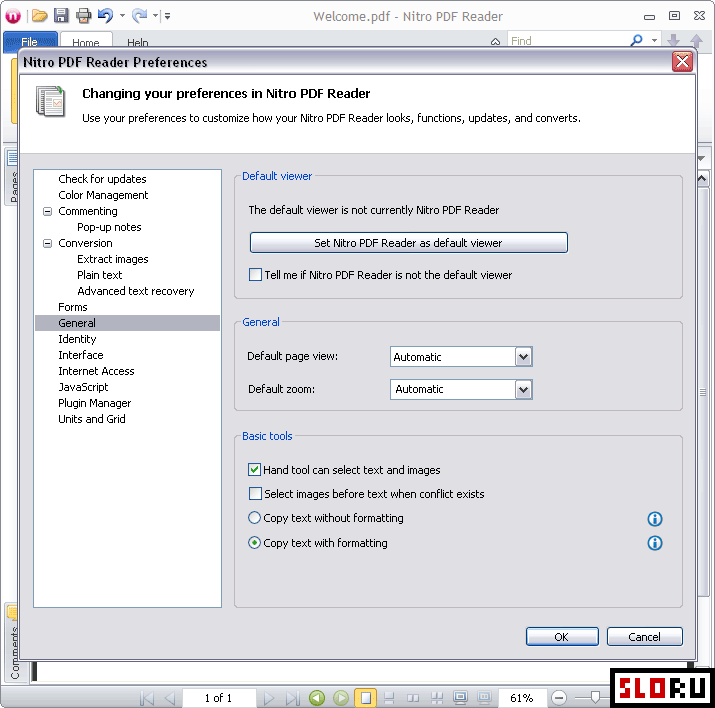The height and width of the screenshot is (708, 715).
Task: Click the Find search field
Action: point(568,41)
